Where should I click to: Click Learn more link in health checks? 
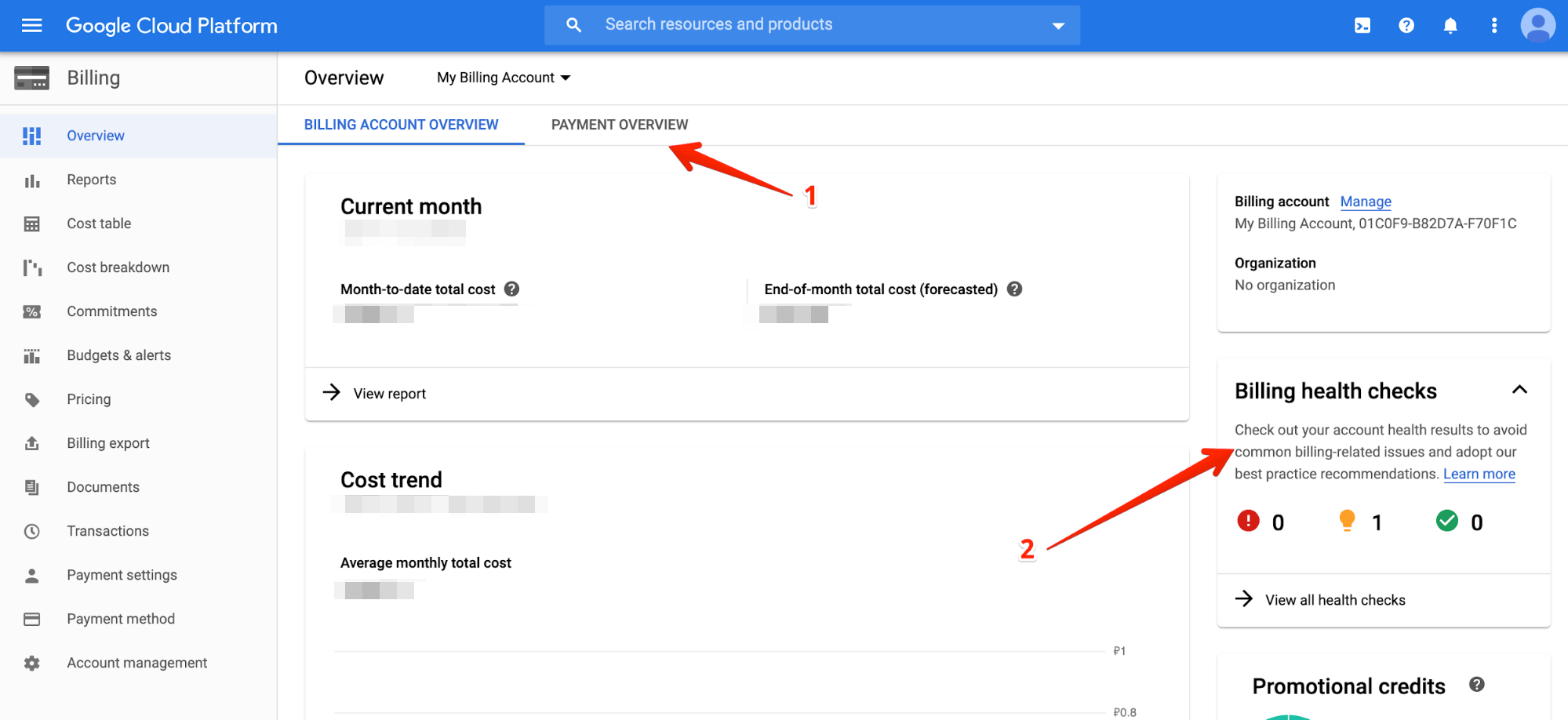tap(1479, 474)
